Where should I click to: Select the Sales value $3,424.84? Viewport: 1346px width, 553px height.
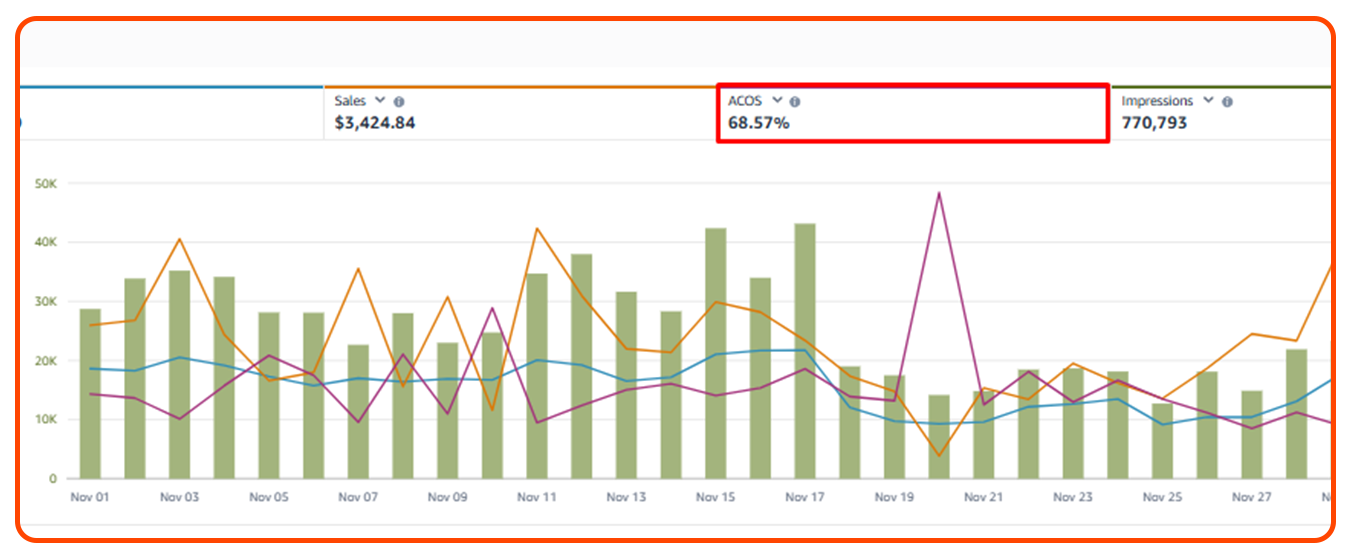pyautogui.click(x=375, y=123)
